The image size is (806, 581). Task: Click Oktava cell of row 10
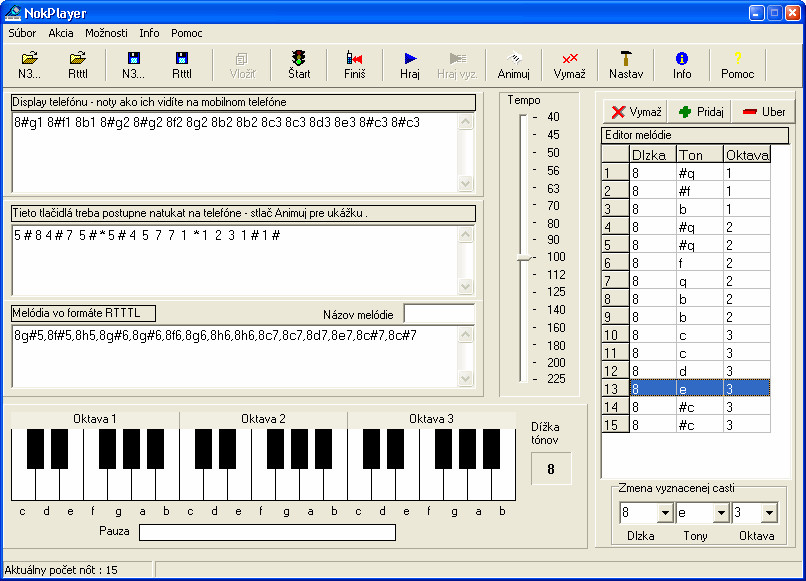click(746, 335)
